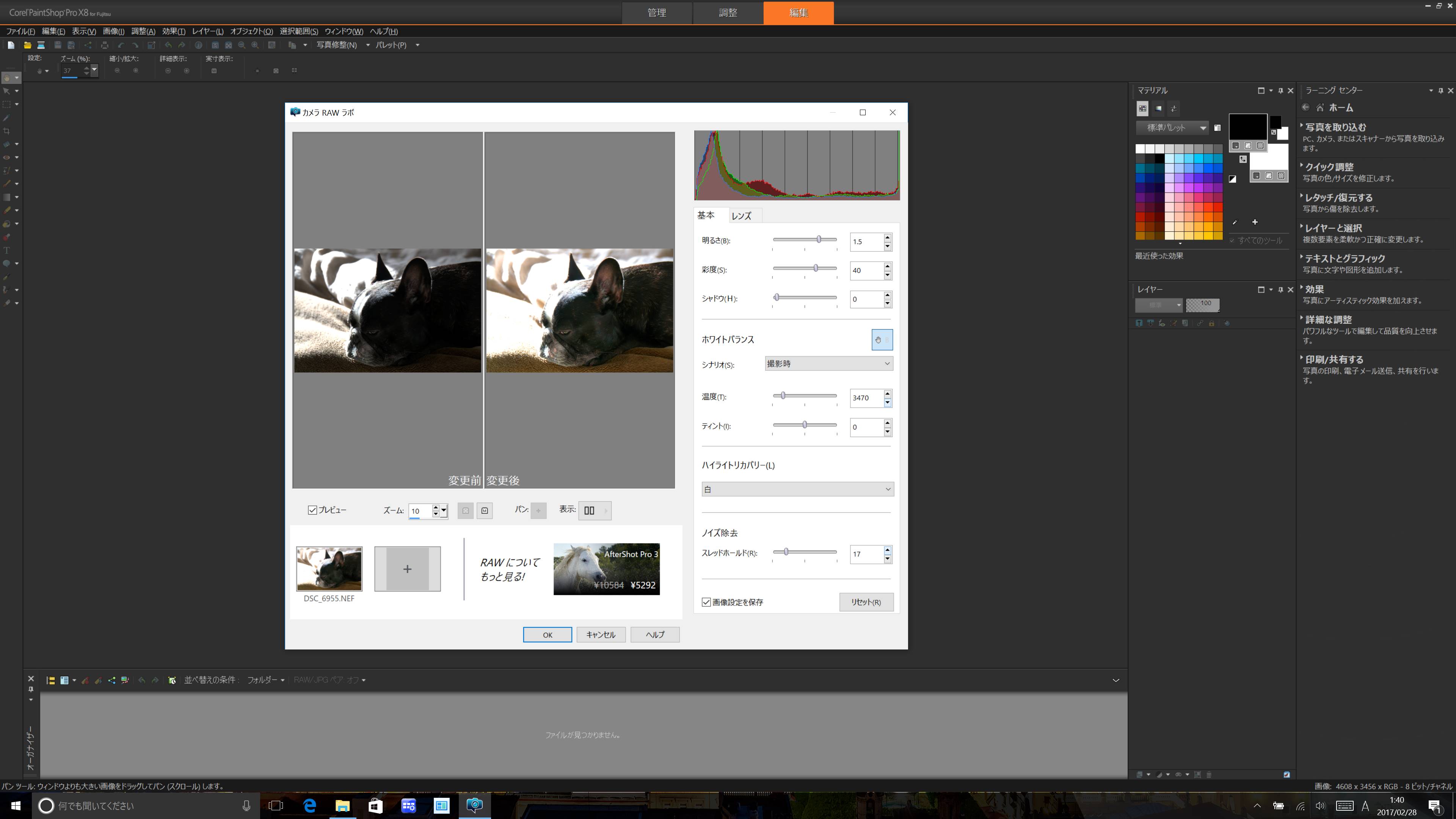Switch to the レンズ tab
The width and height of the screenshot is (1456, 819).
[x=741, y=216]
